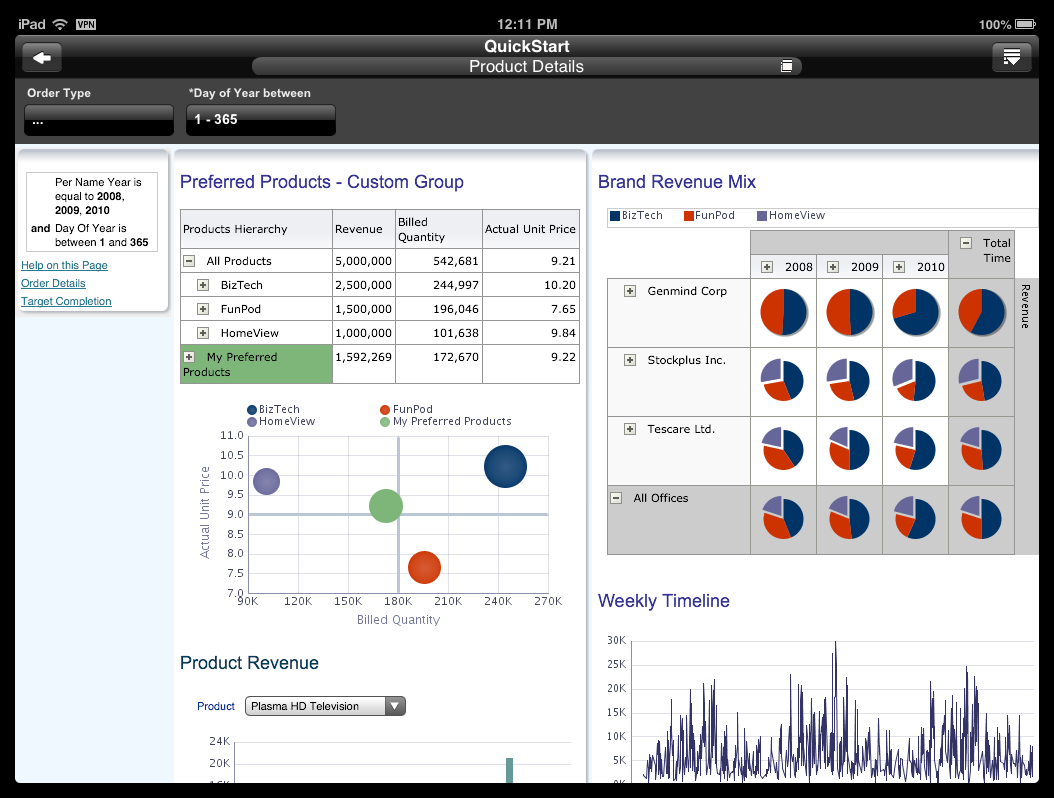Screen dimensions: 1054x798
Task: Select the HomeView bubble in the scatter chart
Action: point(266,481)
